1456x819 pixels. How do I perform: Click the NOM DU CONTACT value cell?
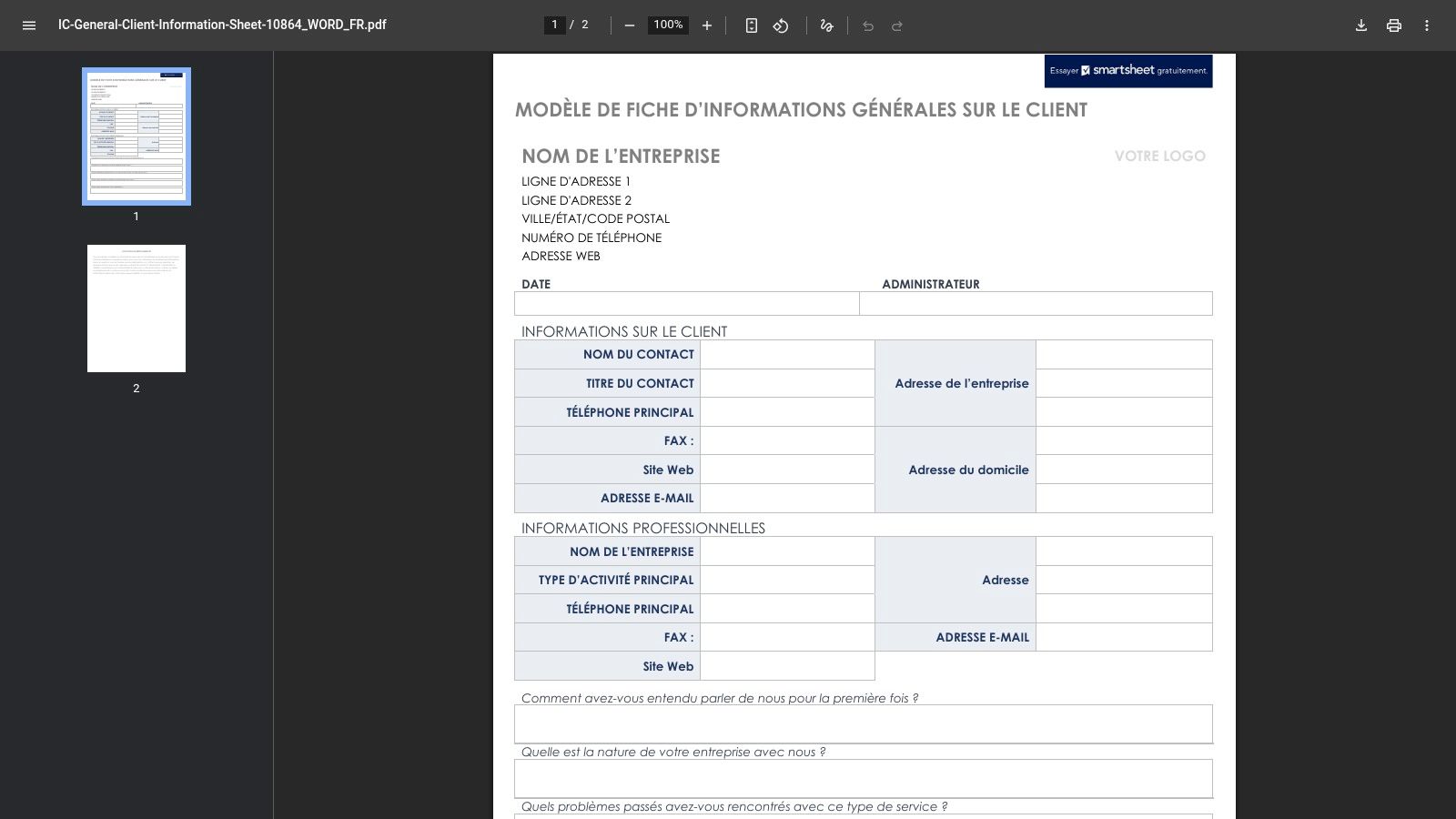(x=787, y=355)
